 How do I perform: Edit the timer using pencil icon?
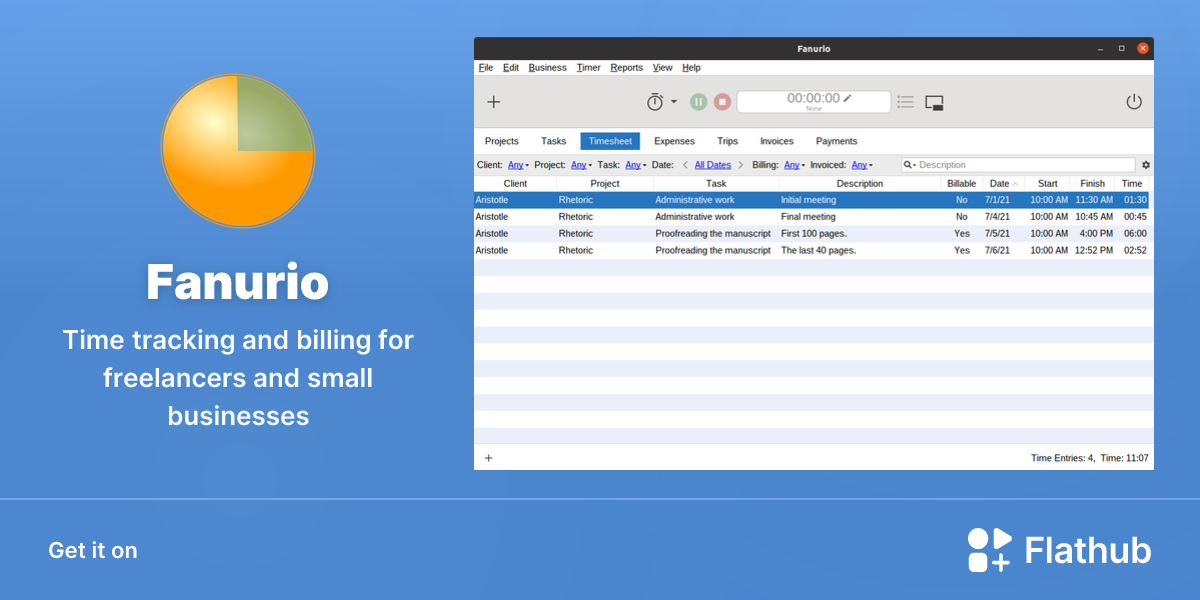[x=848, y=98]
